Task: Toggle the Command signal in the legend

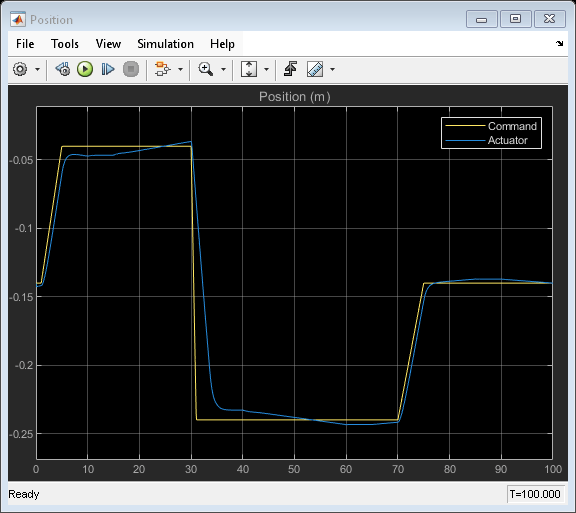Action: tap(491, 126)
